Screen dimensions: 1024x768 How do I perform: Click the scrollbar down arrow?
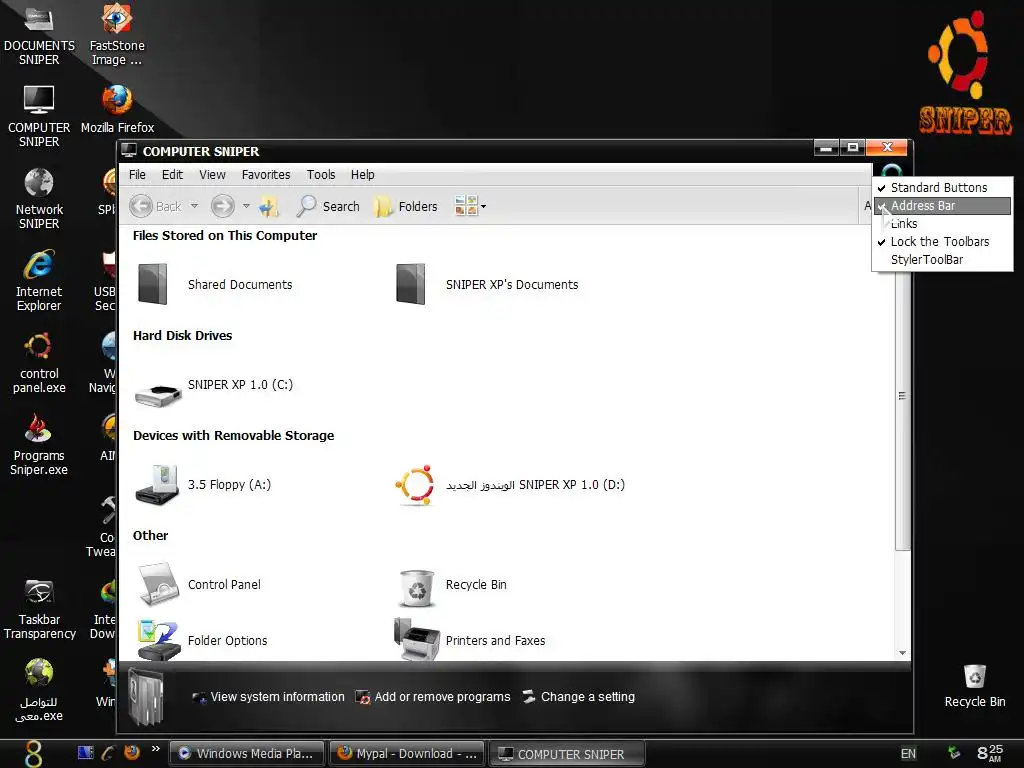tap(902, 652)
